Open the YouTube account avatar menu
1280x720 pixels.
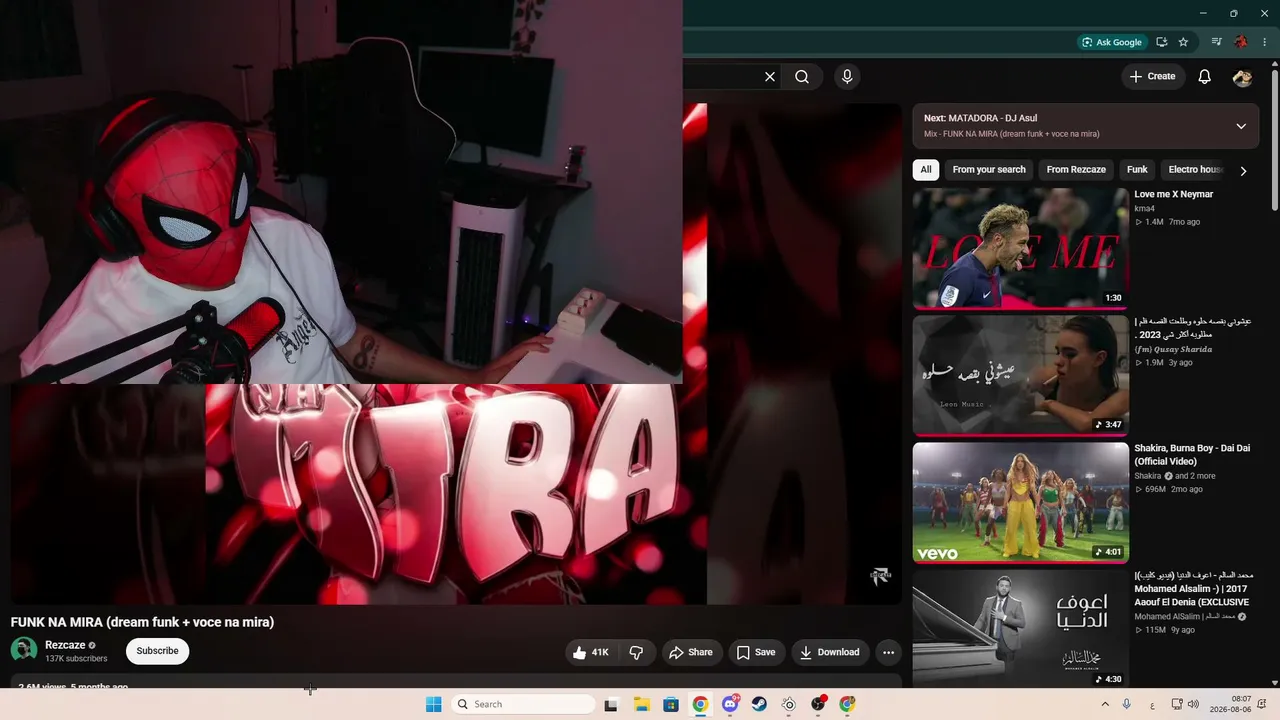pyautogui.click(x=1242, y=77)
